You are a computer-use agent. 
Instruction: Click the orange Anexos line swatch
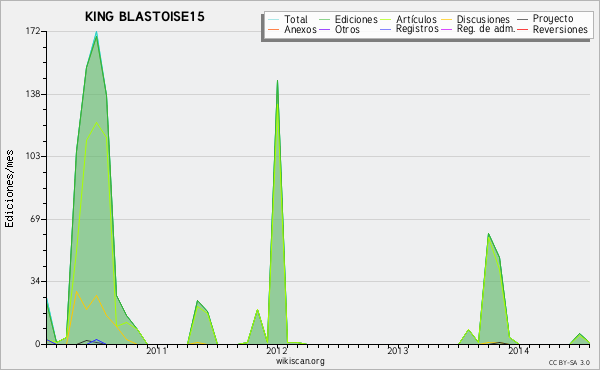pyautogui.click(x=274, y=29)
